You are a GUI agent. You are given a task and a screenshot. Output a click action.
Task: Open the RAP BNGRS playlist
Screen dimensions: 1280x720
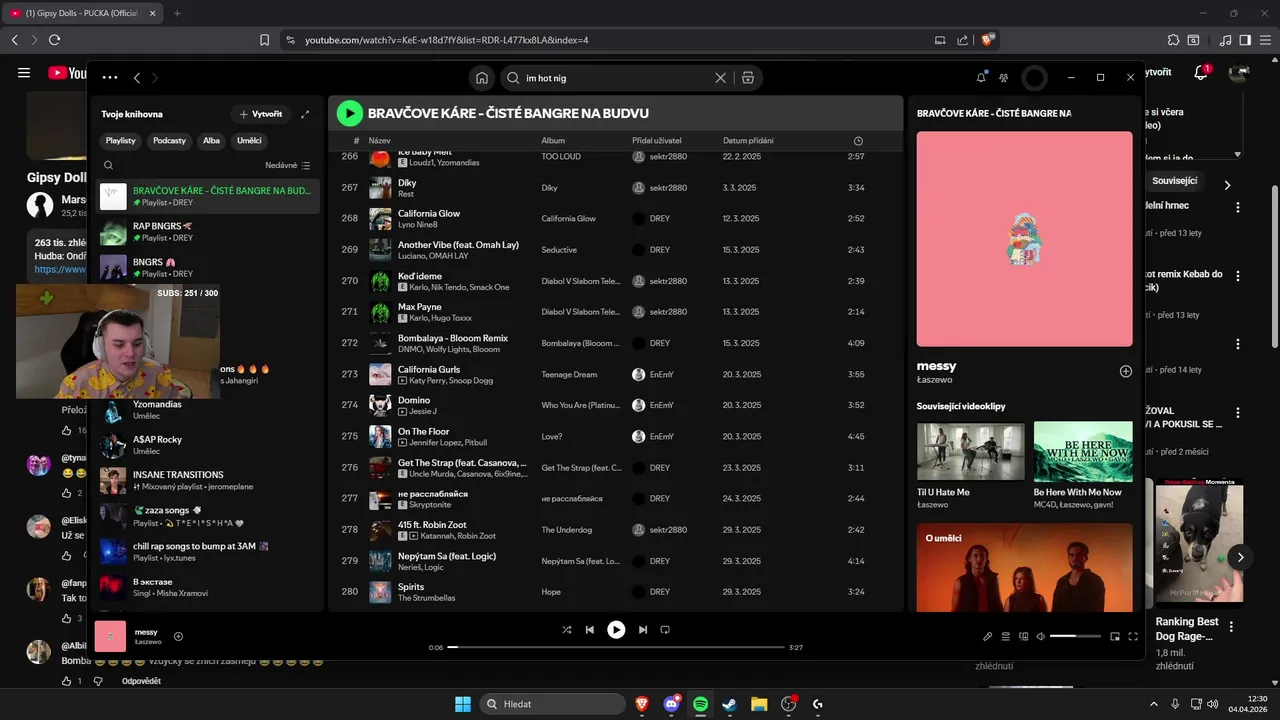tap(208, 232)
